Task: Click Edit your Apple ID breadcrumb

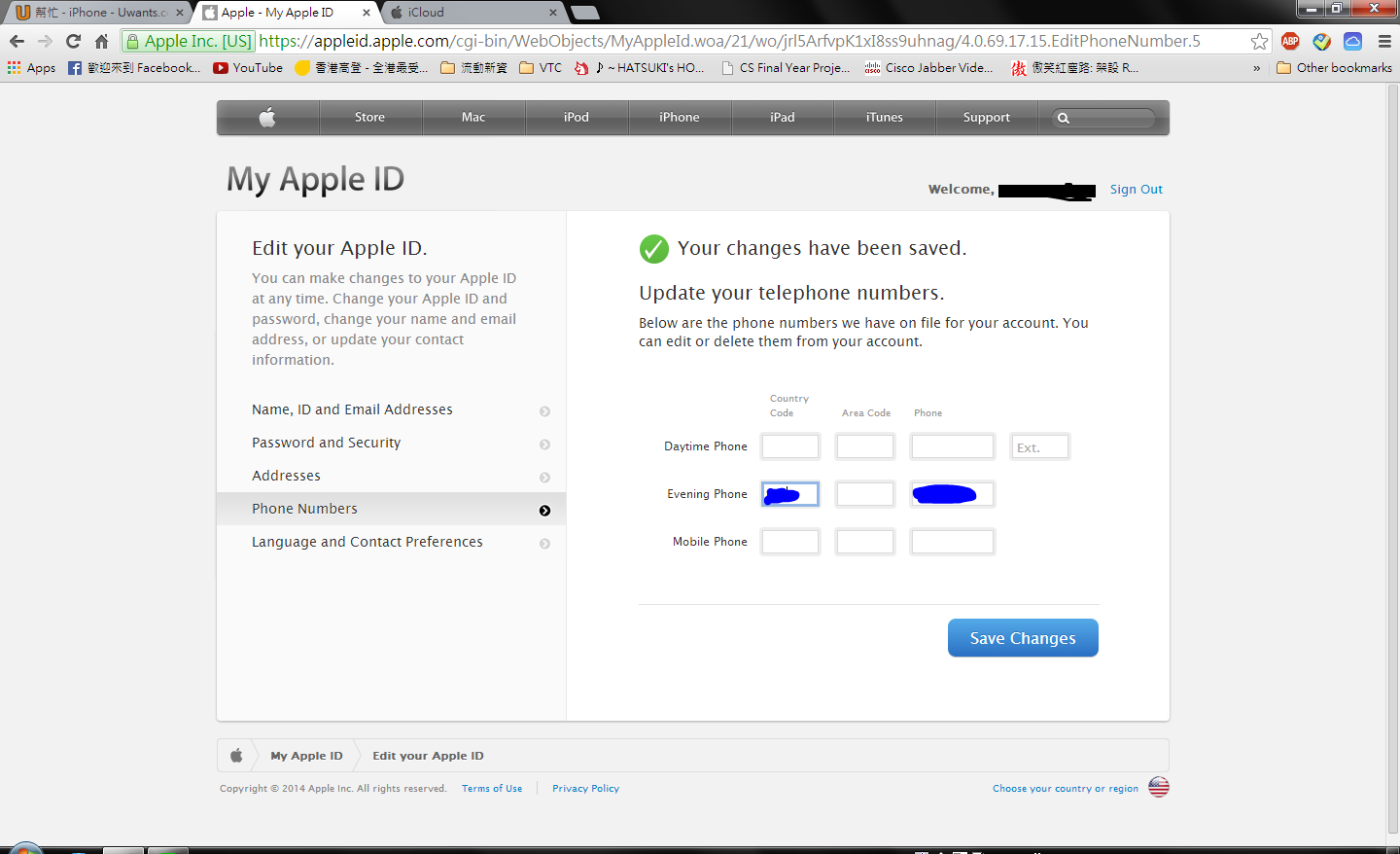Action: 428,755
